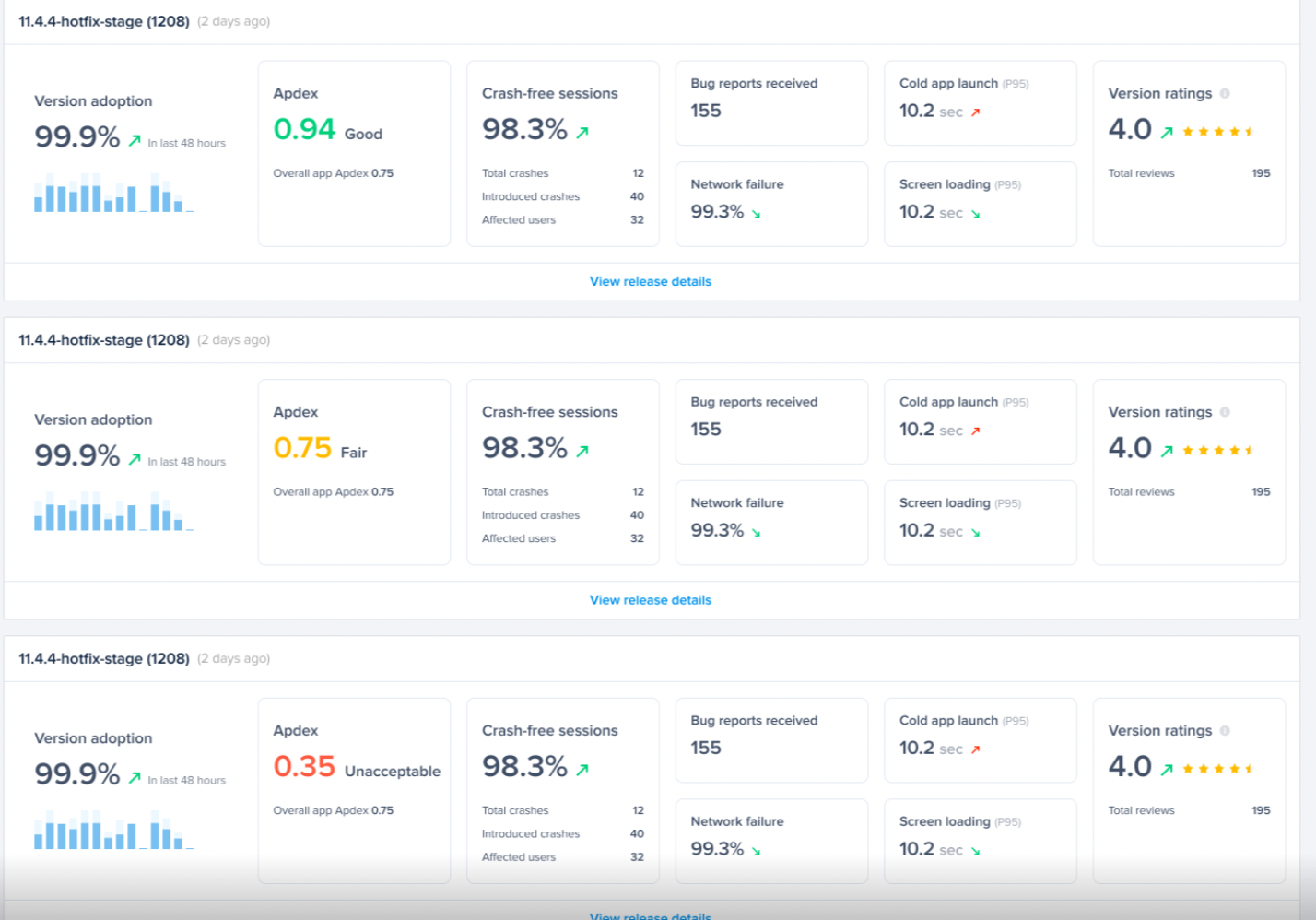Click Crash-free sessions trend arrow in 0.94 Good card

[582, 133]
